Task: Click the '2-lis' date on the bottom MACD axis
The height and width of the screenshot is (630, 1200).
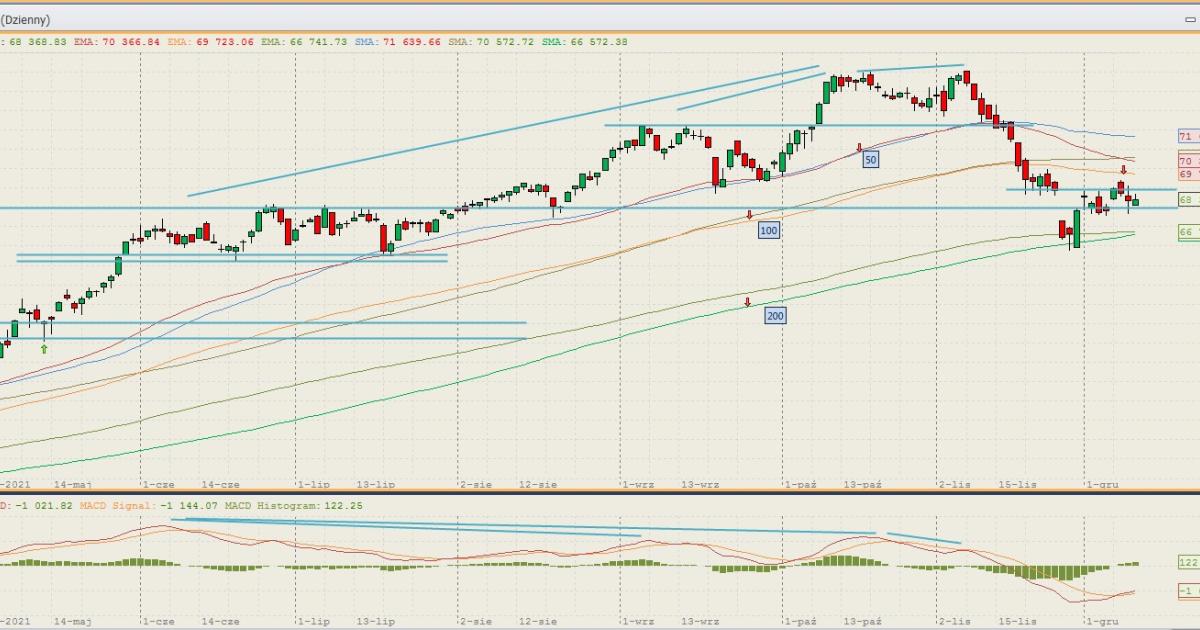Action: click(954, 621)
